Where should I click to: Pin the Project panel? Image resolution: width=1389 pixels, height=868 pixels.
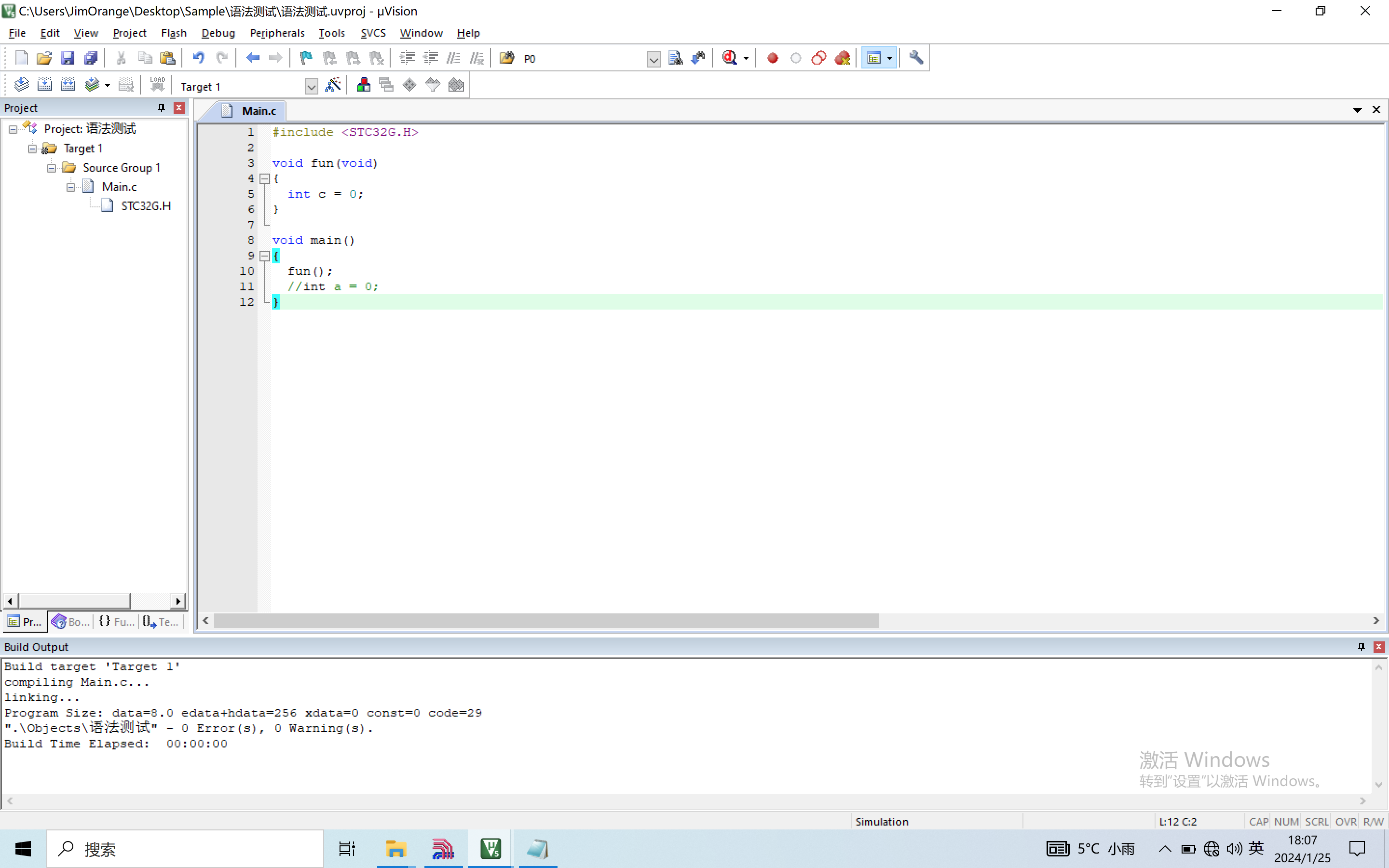[161, 108]
